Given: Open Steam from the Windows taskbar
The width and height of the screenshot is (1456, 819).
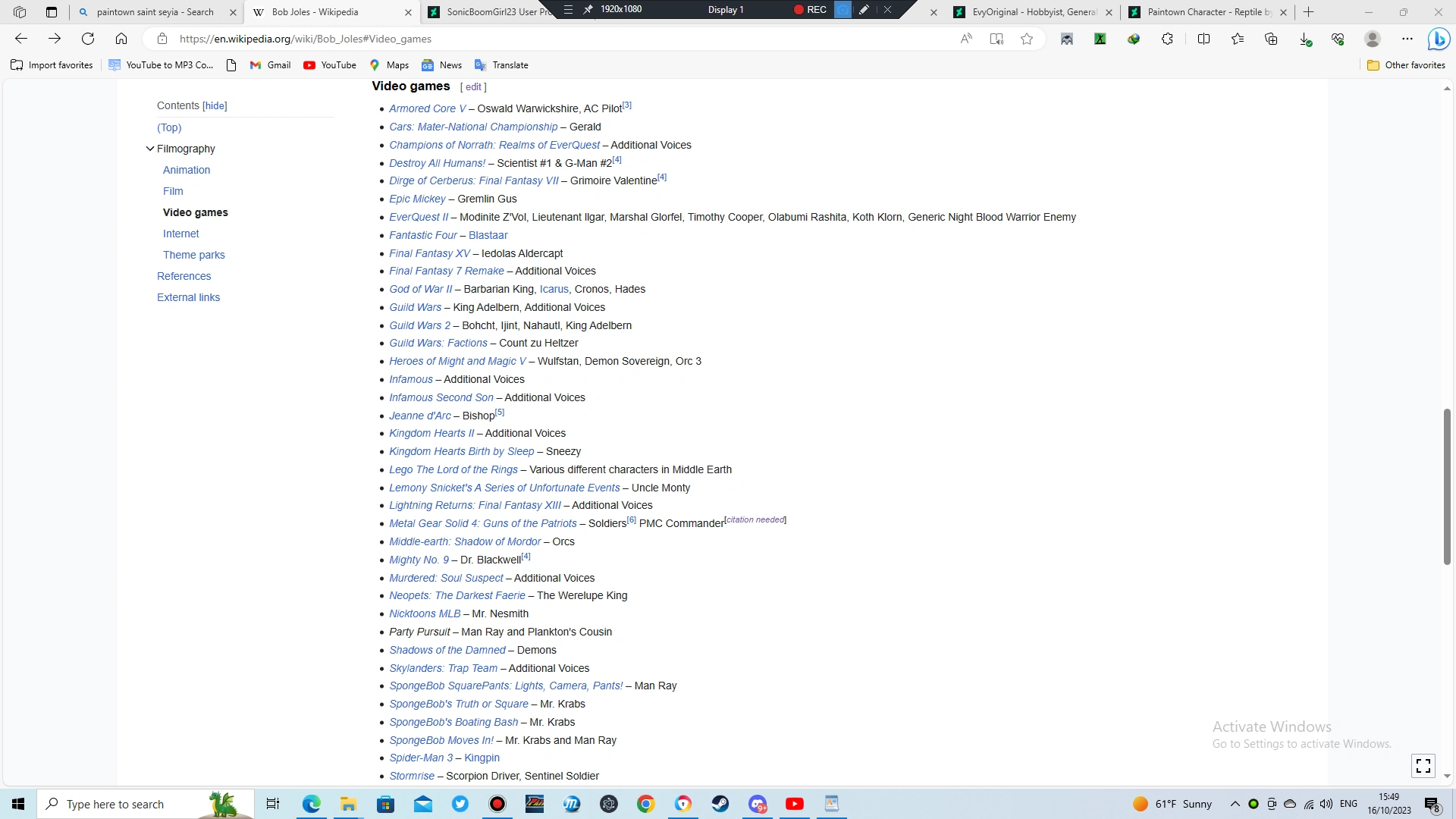Looking at the screenshot, I should [720, 804].
